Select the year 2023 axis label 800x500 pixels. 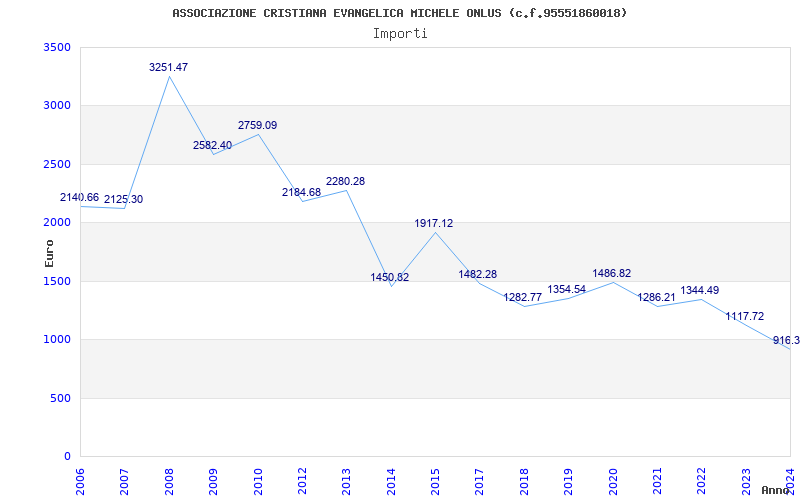pyautogui.click(x=745, y=481)
